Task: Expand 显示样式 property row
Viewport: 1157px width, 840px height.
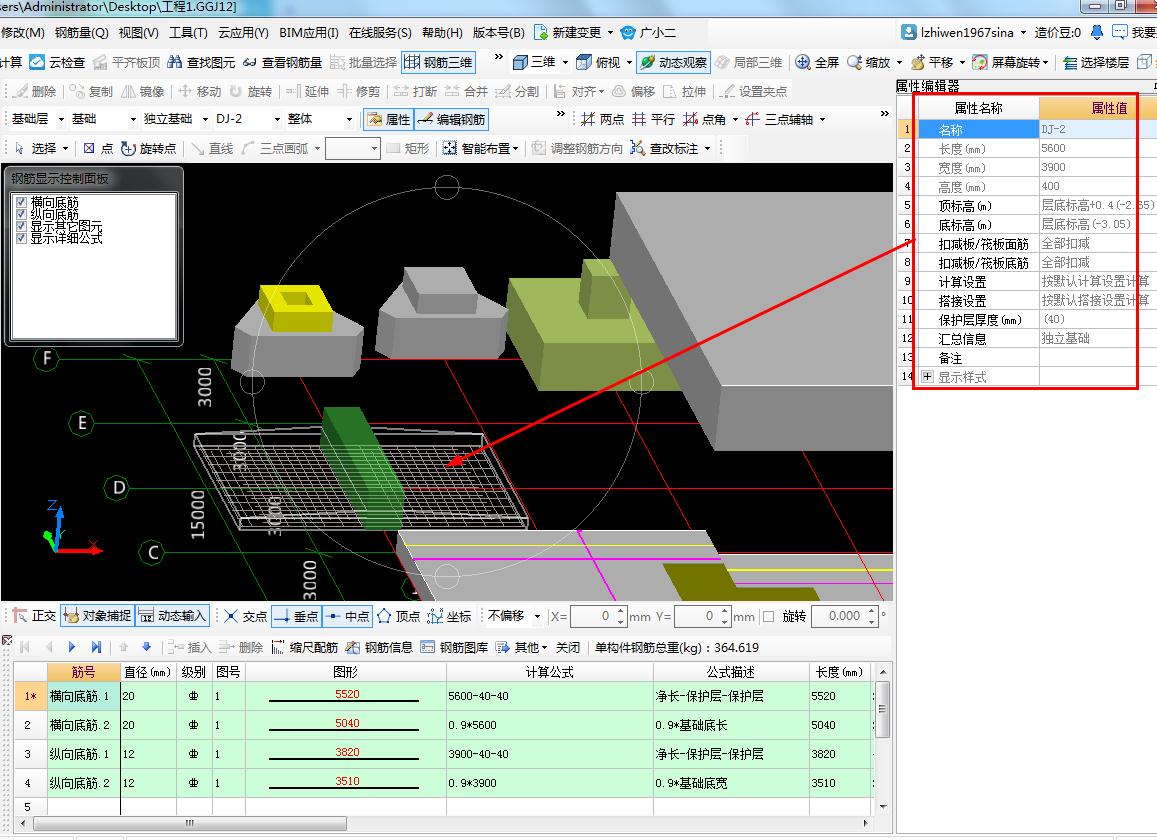Action: (928, 377)
